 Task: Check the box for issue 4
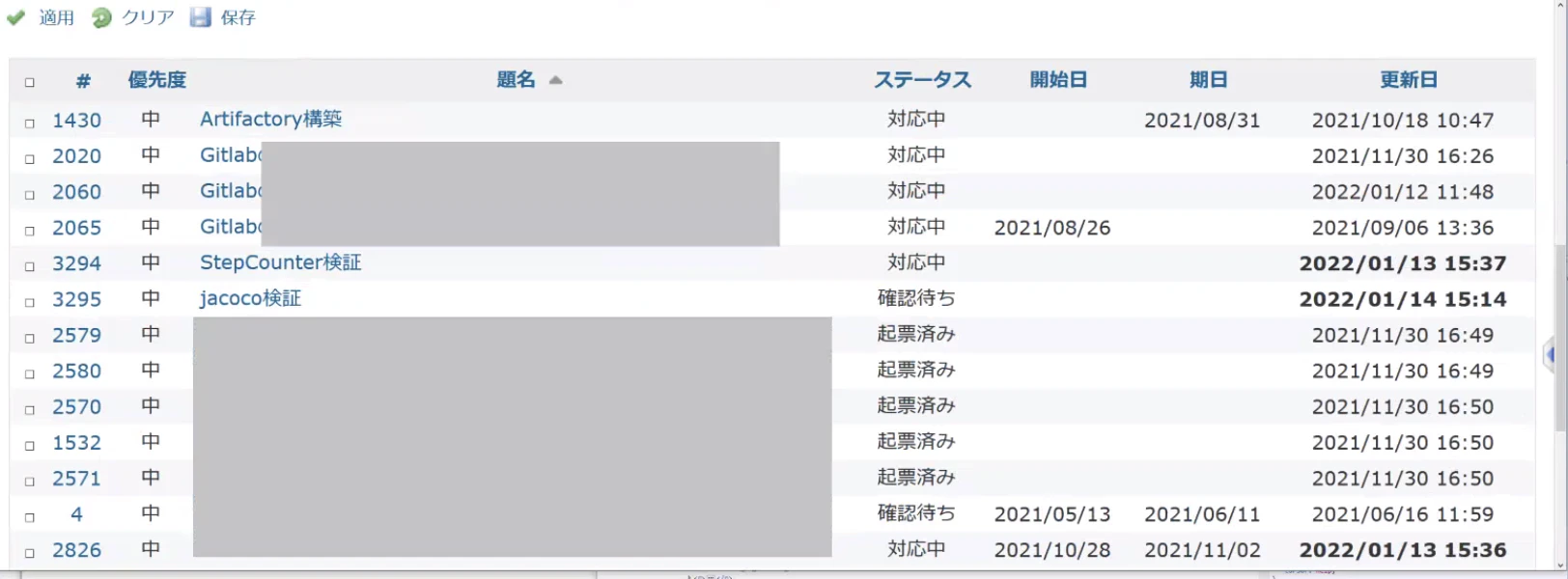click(29, 517)
